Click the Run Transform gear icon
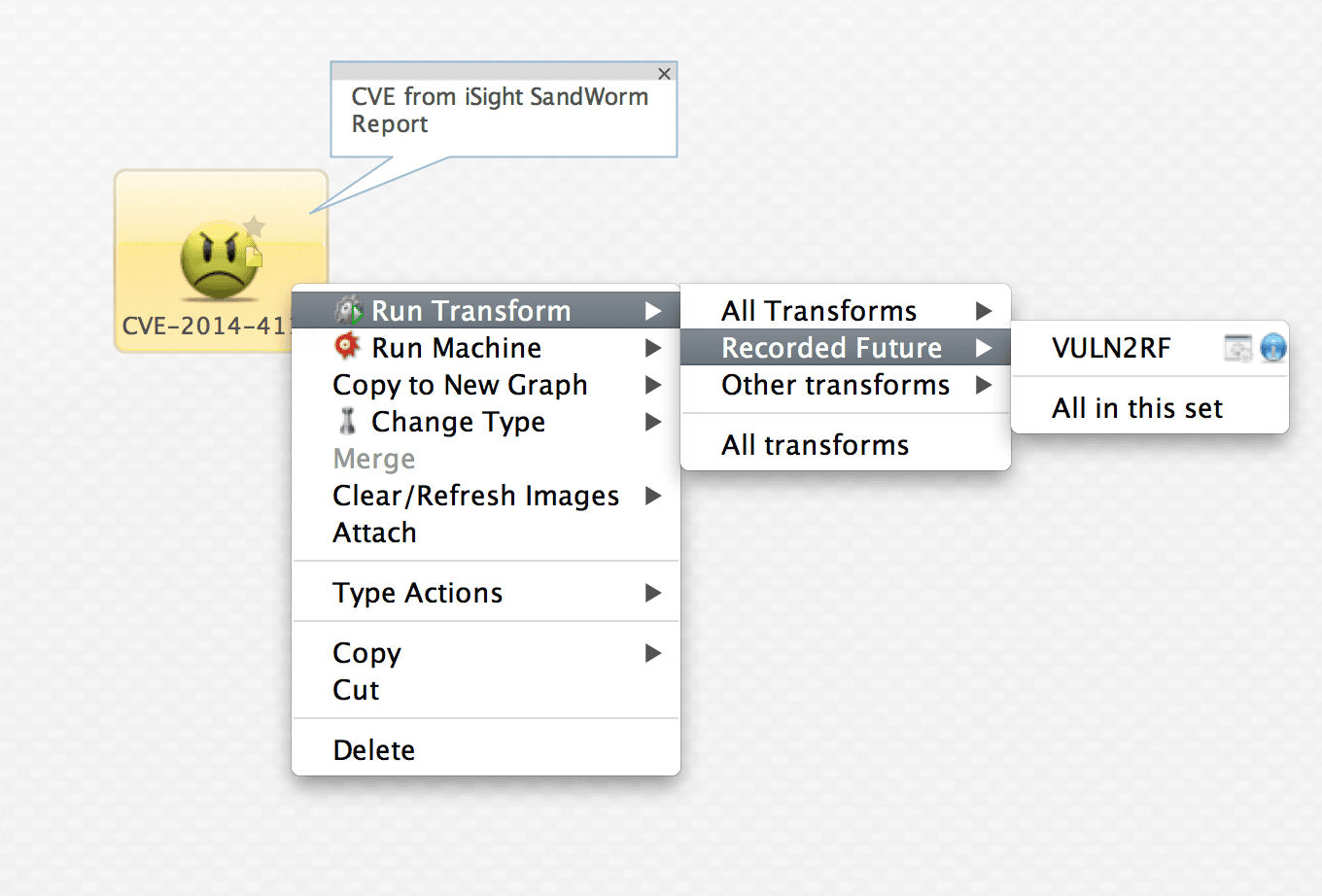This screenshot has height=896, width=1322. coord(348,310)
